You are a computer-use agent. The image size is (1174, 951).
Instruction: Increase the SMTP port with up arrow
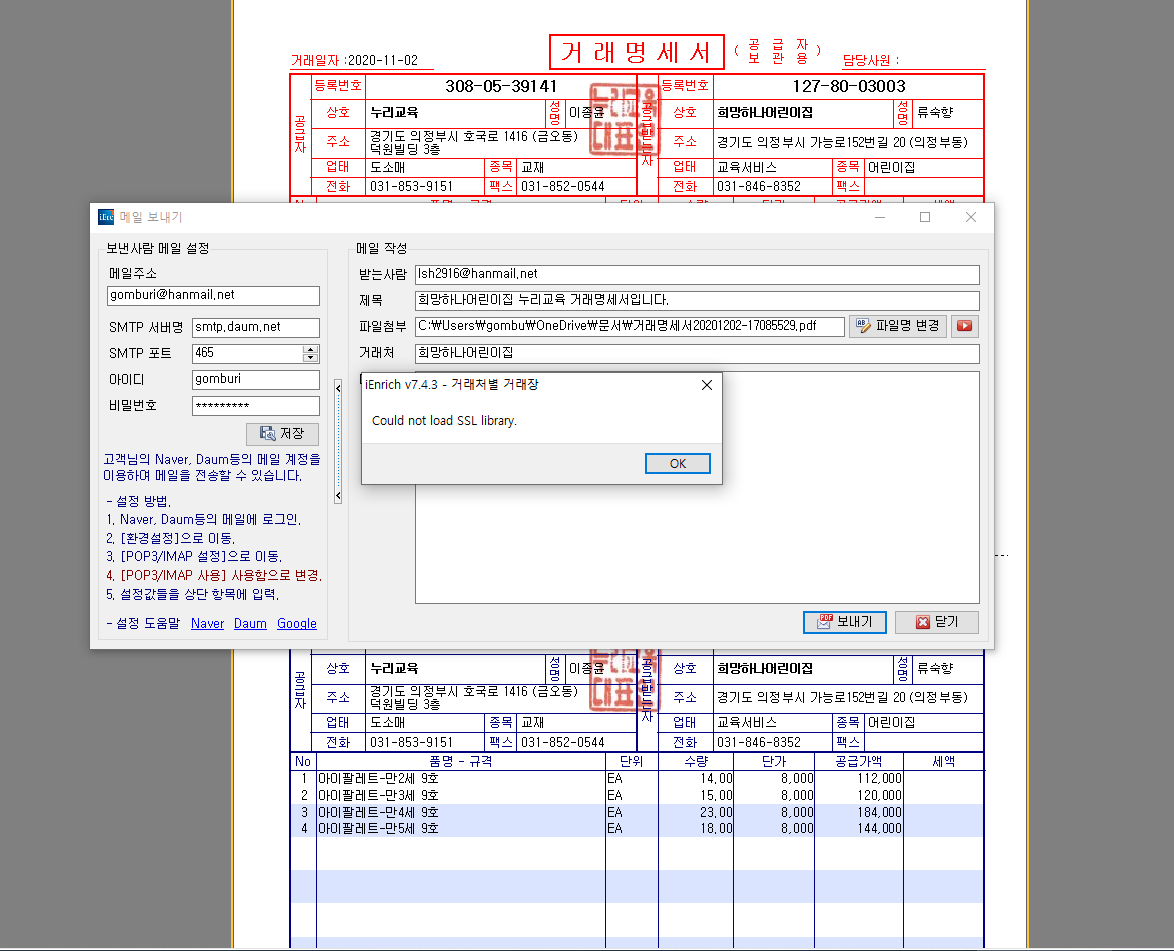(x=310, y=349)
